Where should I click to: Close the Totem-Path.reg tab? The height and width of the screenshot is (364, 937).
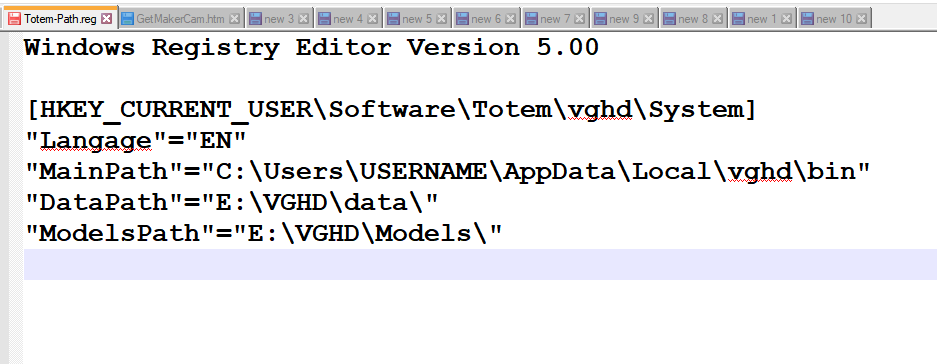106,19
